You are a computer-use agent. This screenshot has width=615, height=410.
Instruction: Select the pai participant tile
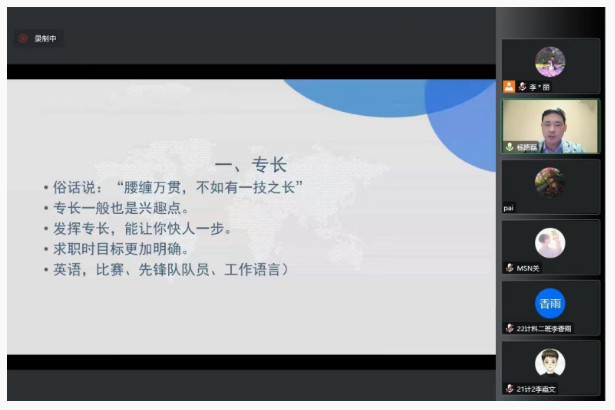tap(550, 185)
